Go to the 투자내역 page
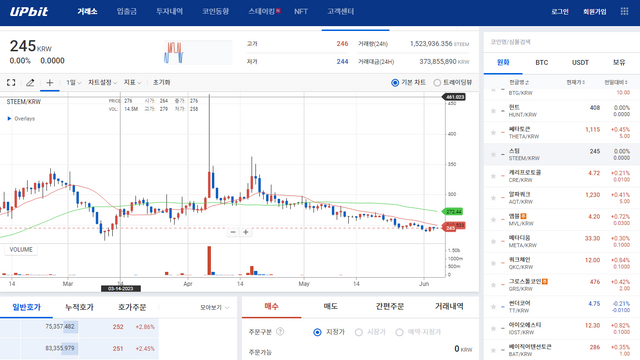 pos(169,11)
